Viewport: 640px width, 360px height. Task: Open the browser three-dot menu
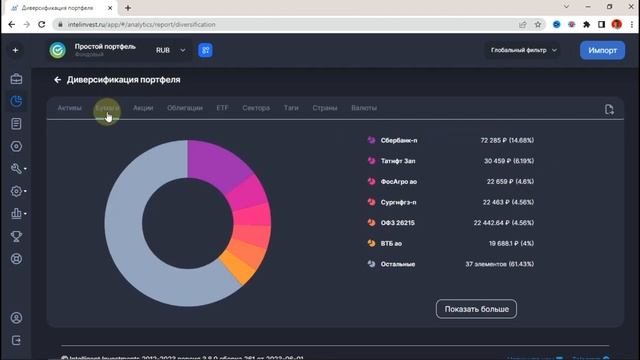(632, 24)
